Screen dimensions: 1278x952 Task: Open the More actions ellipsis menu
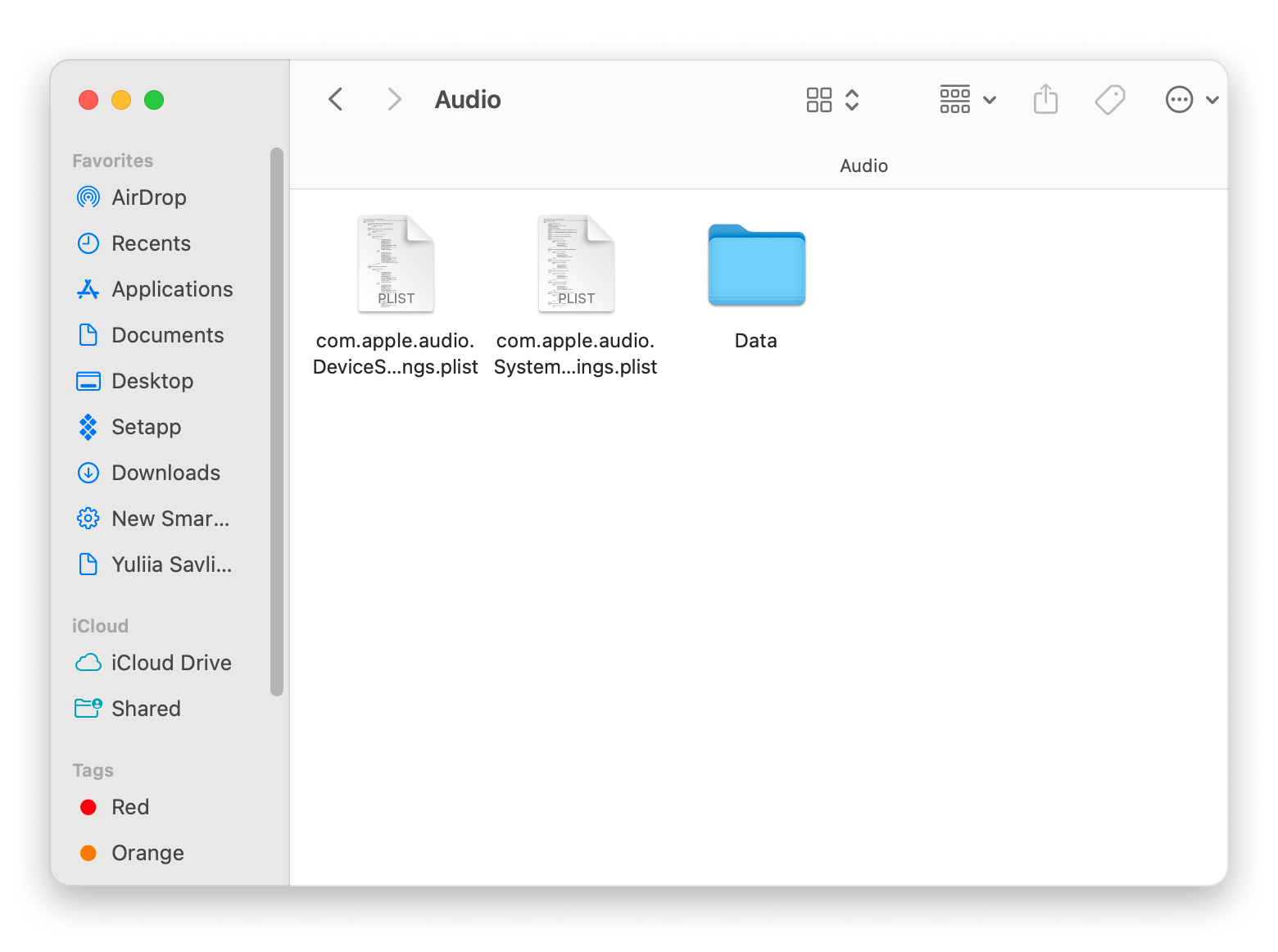(x=1191, y=100)
